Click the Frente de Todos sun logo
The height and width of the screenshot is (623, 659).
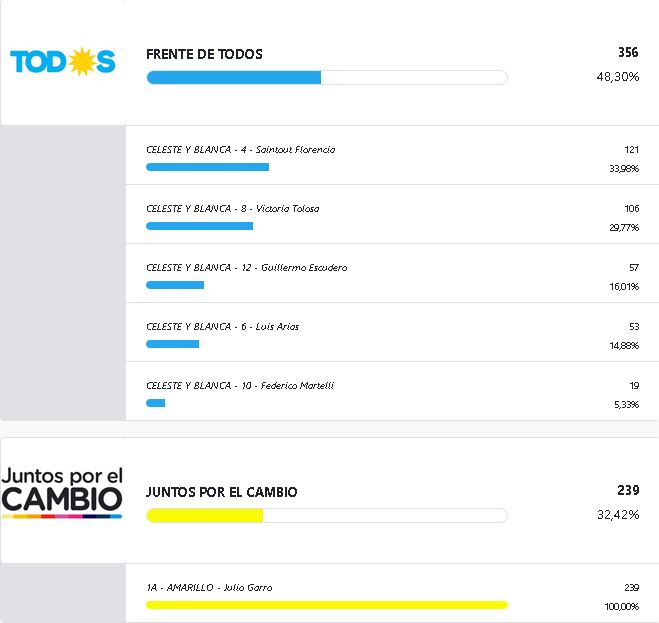(x=62, y=62)
